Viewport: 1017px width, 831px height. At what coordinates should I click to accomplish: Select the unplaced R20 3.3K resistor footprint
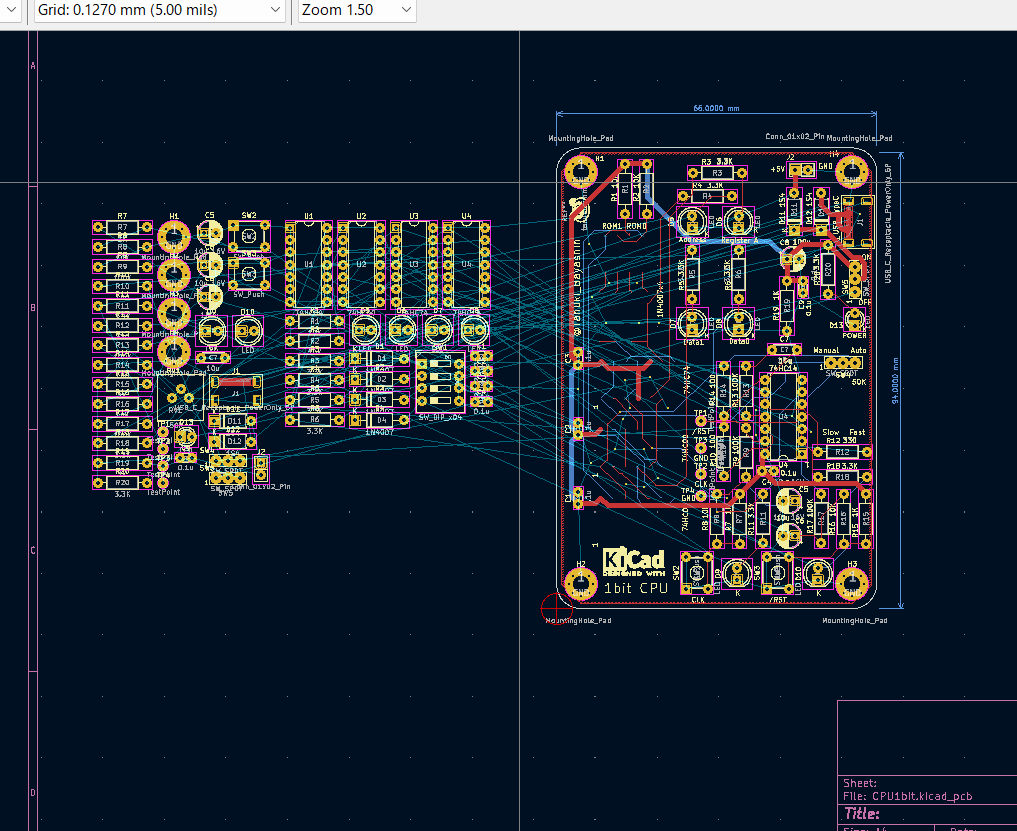click(x=122, y=483)
